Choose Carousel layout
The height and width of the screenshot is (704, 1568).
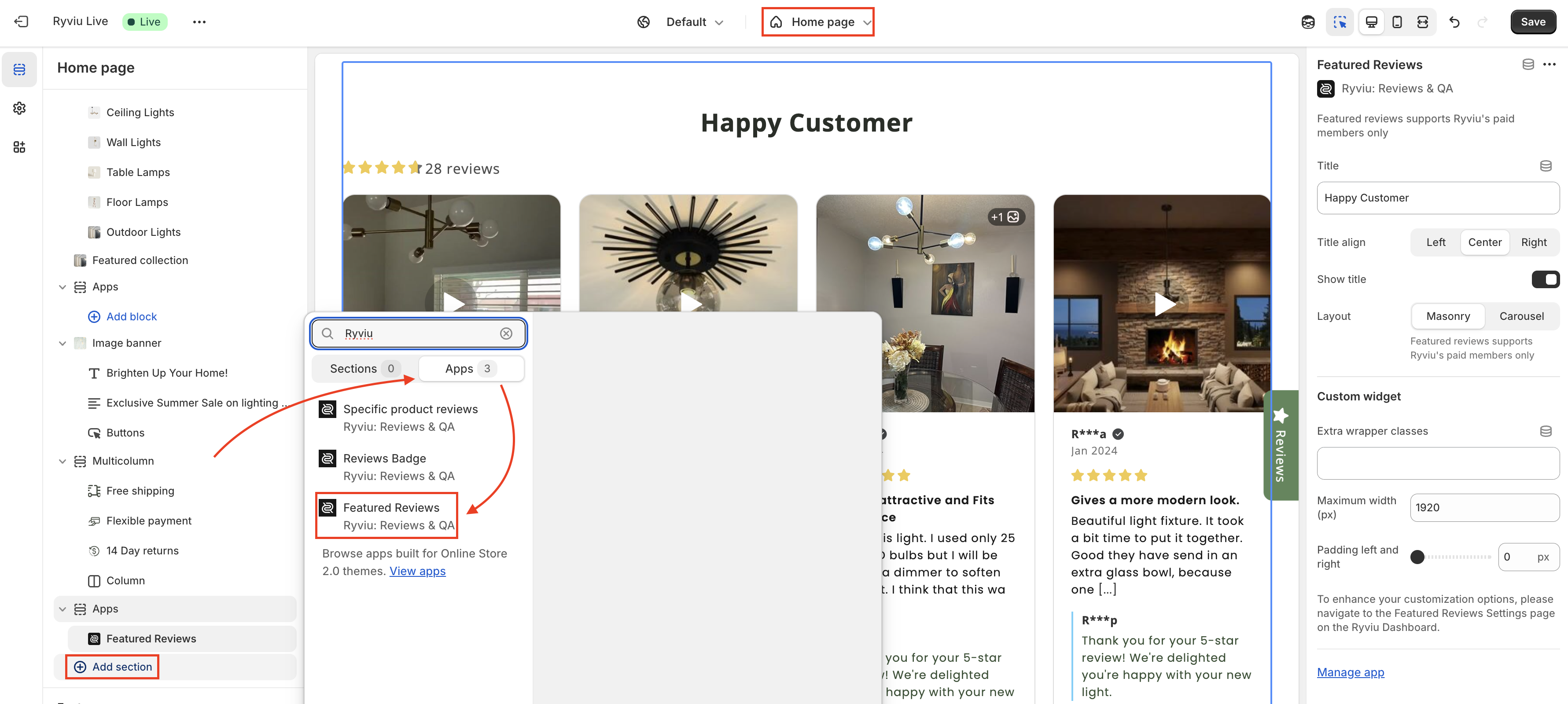pyautogui.click(x=1521, y=316)
